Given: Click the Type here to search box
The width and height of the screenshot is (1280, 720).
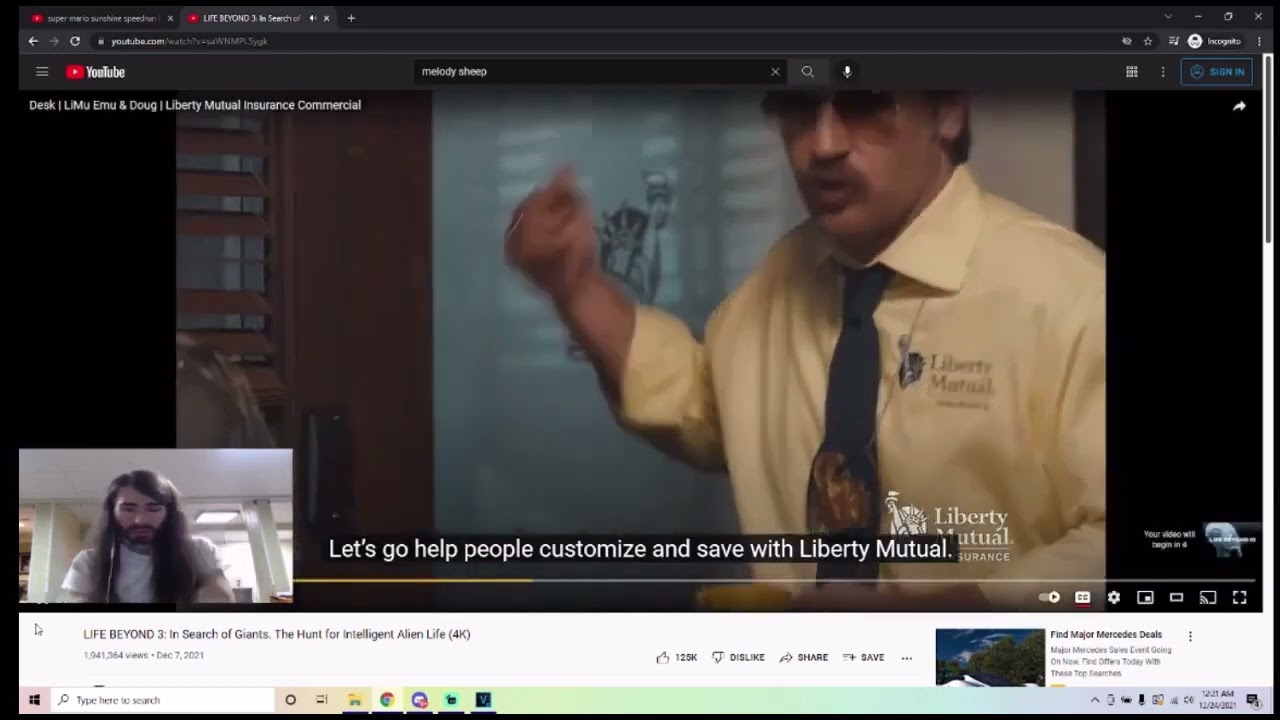Looking at the screenshot, I should [161, 700].
